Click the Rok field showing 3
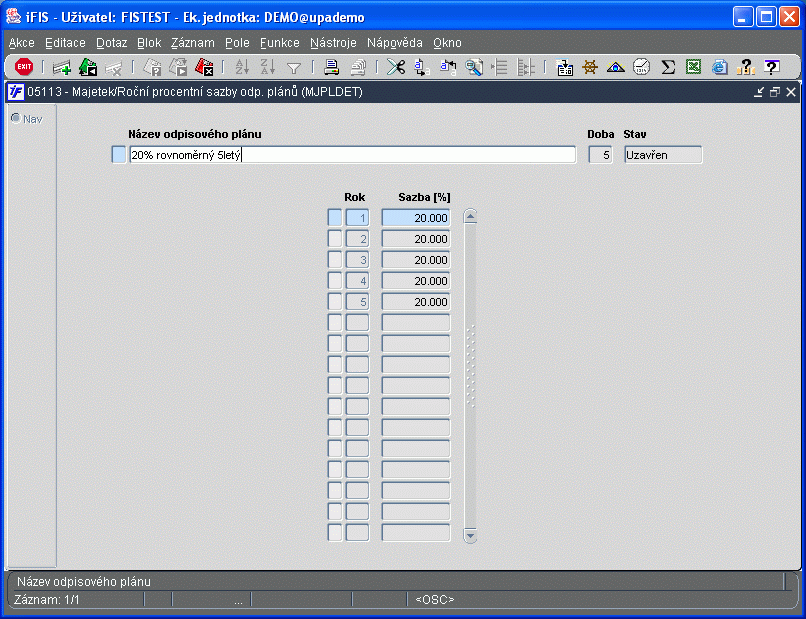Screen dimensions: 806x619 (x=357, y=260)
